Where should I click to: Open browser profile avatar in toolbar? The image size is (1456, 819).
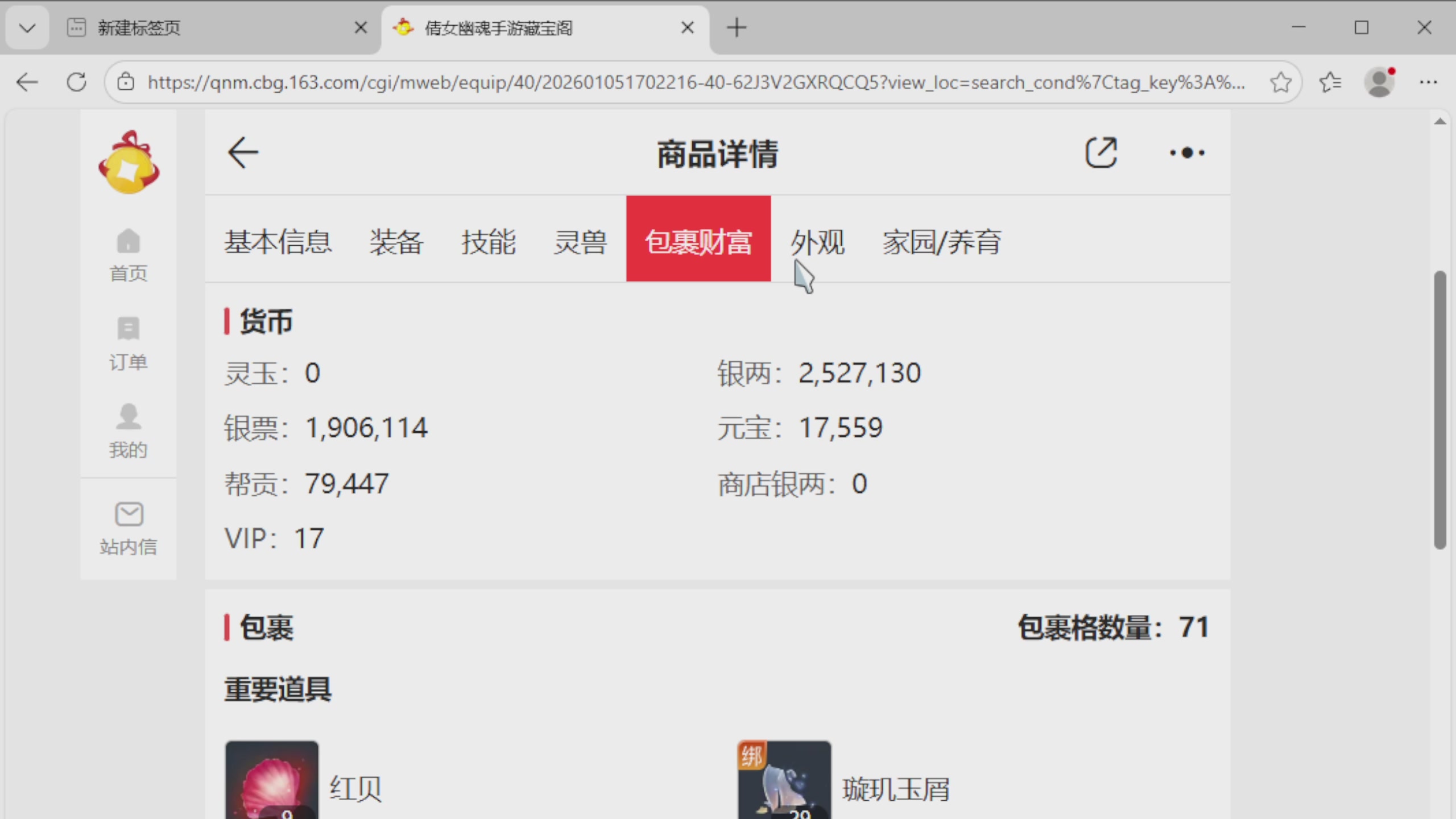[x=1379, y=82]
